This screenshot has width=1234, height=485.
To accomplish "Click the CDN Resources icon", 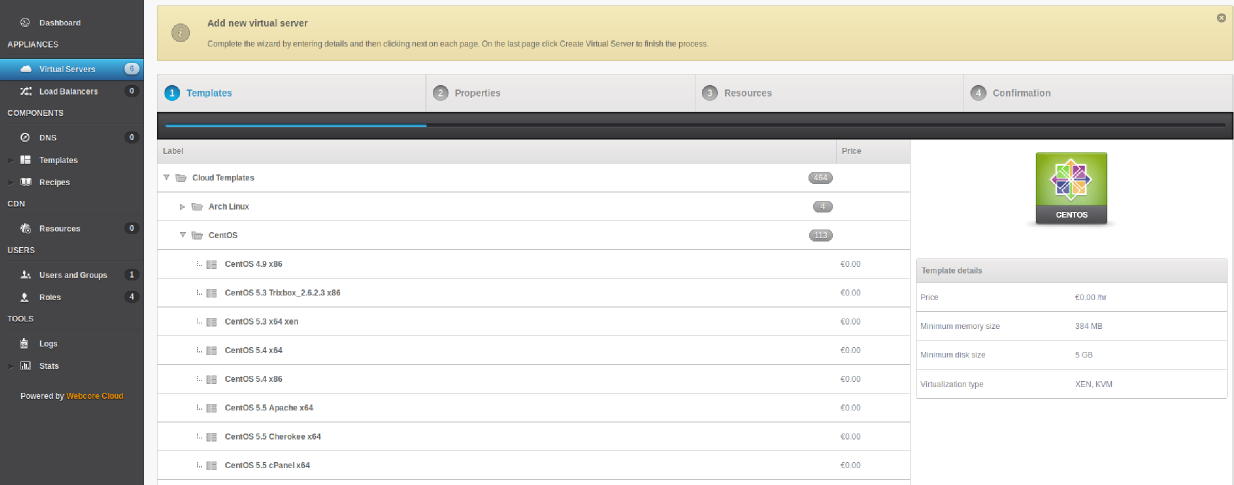I will click(25, 228).
